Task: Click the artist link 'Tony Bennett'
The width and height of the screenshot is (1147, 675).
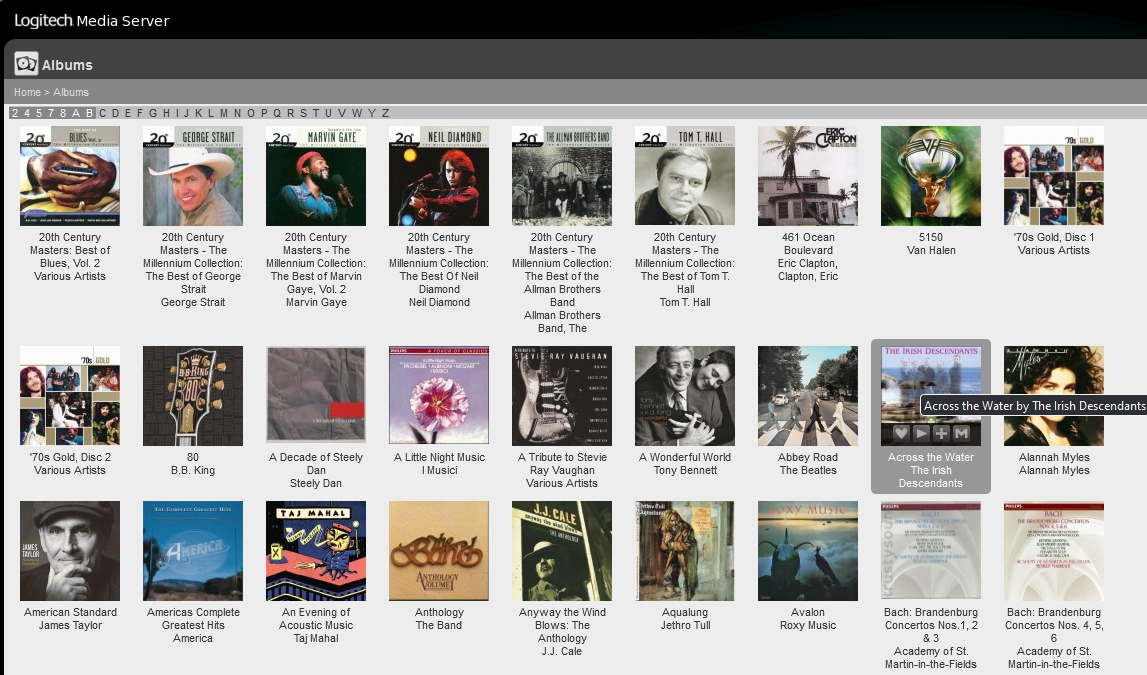Action: [685, 470]
